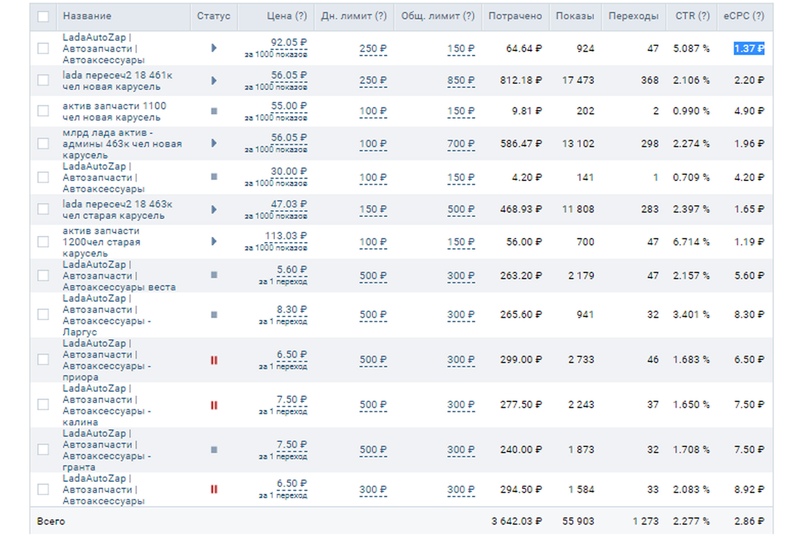
Task: Sort the table by 'Название' column header
Action: [x=87, y=17]
